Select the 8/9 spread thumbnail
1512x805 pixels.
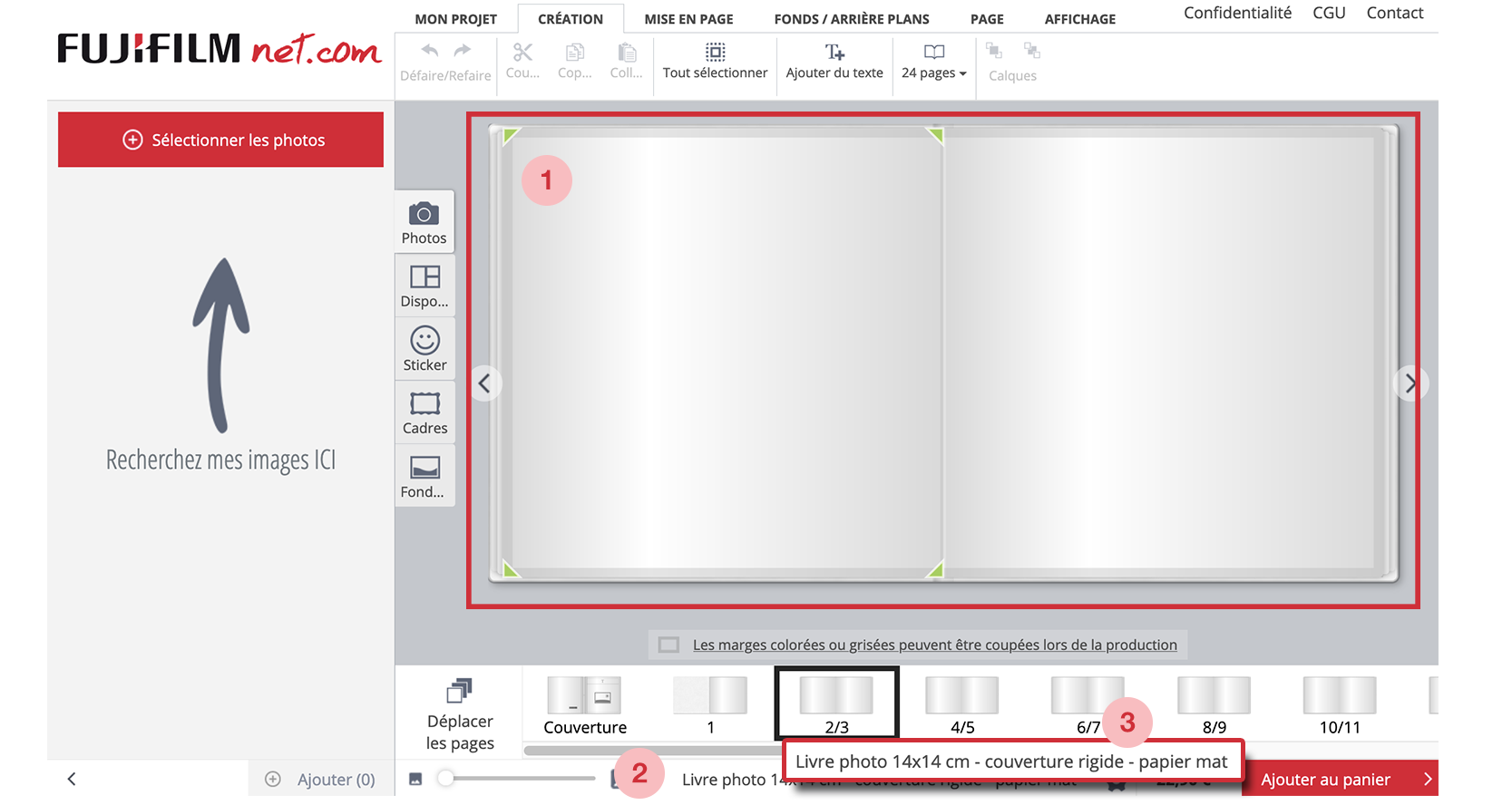[x=1214, y=706]
